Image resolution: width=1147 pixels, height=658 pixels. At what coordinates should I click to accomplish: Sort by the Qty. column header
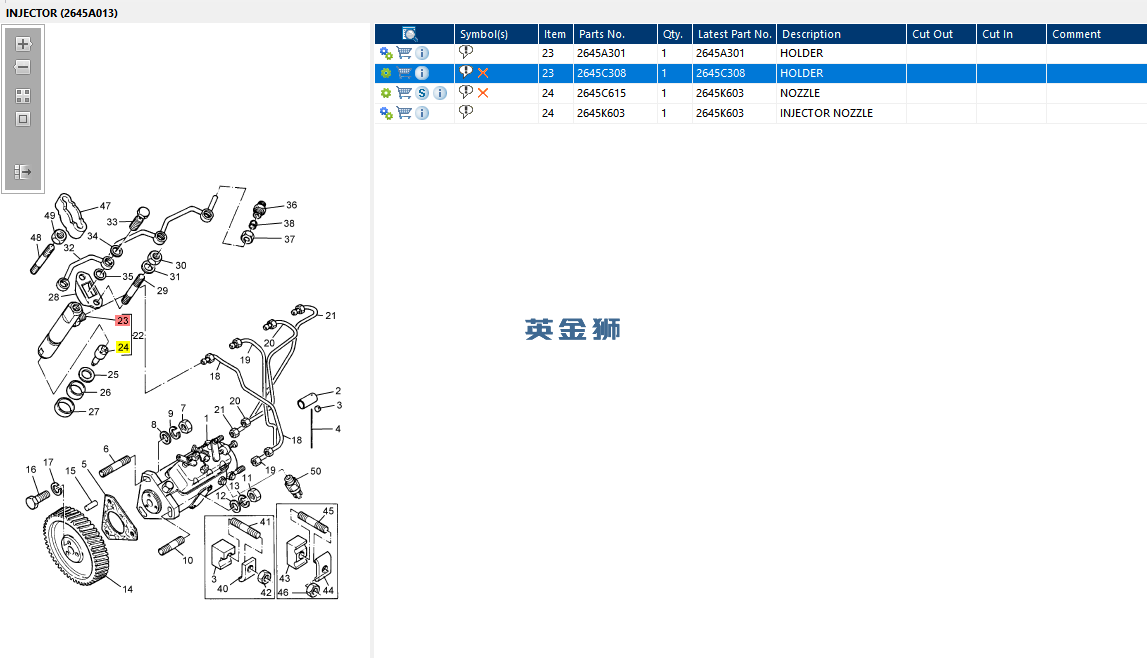click(x=674, y=34)
